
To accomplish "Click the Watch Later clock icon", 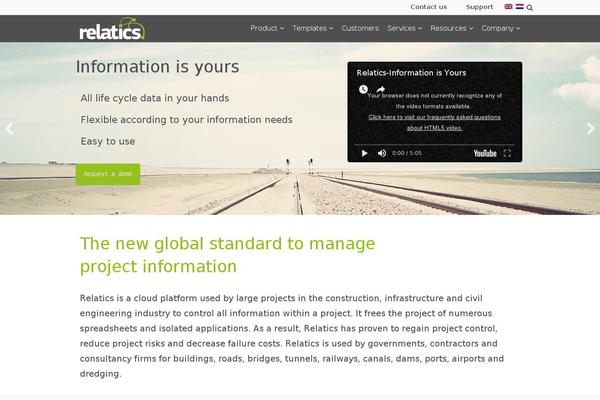I will (363, 89).
